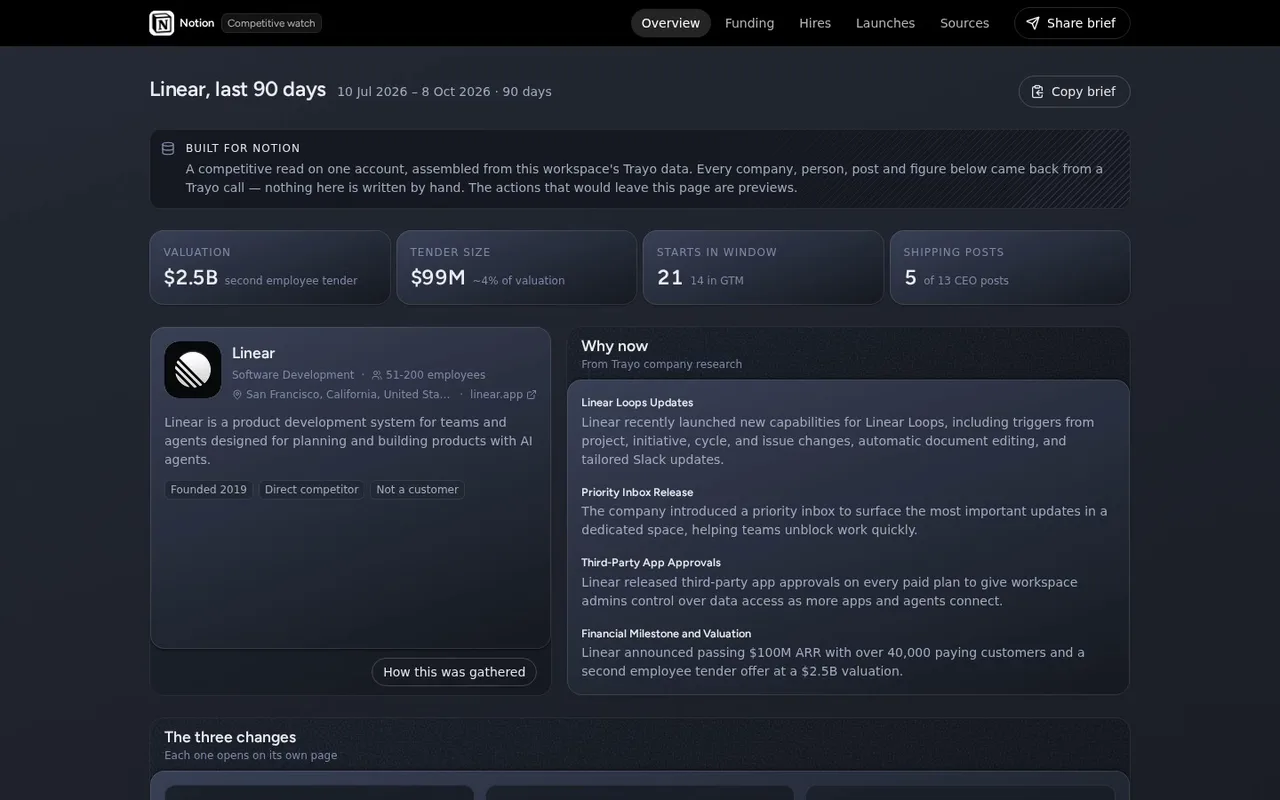Click the paper-plane icon on Share brief
This screenshot has height=800, width=1280.
[1033, 23]
